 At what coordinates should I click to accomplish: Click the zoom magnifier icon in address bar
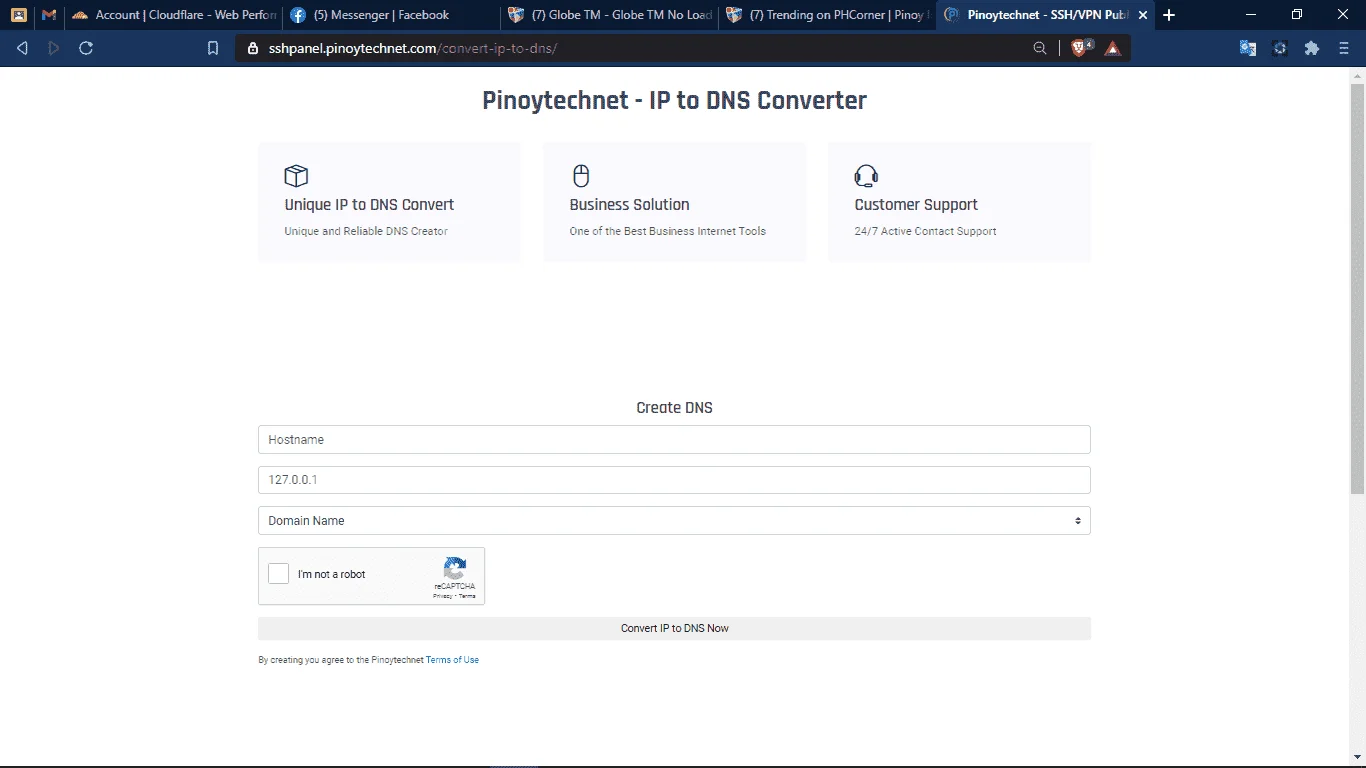click(1040, 48)
